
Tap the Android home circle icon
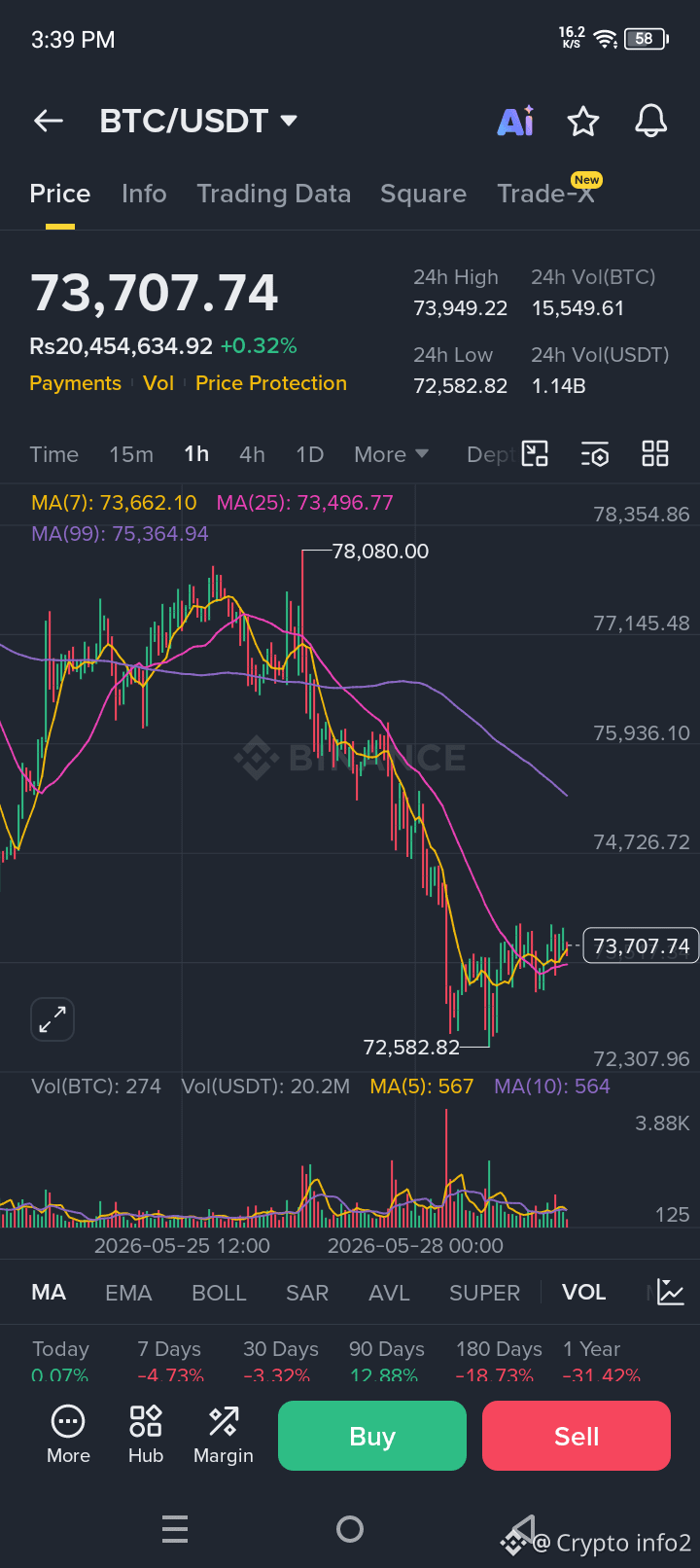pyautogui.click(x=350, y=1529)
